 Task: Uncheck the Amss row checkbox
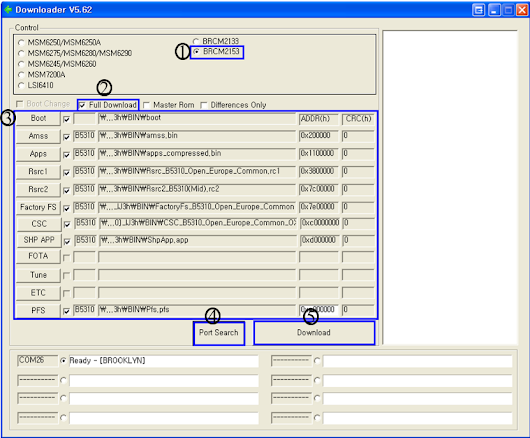pos(67,137)
